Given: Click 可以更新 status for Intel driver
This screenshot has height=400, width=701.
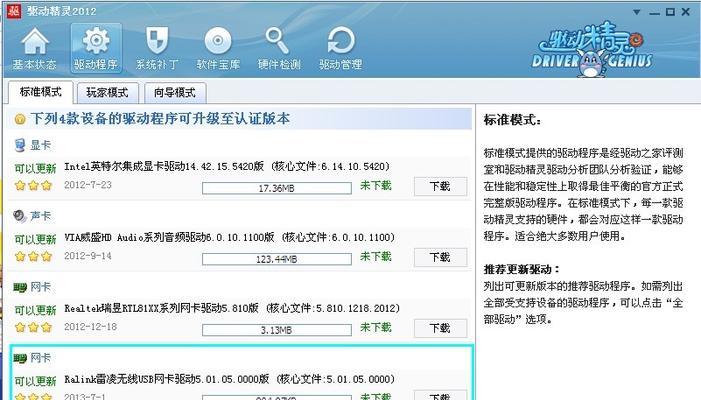Looking at the screenshot, I should [35, 168].
